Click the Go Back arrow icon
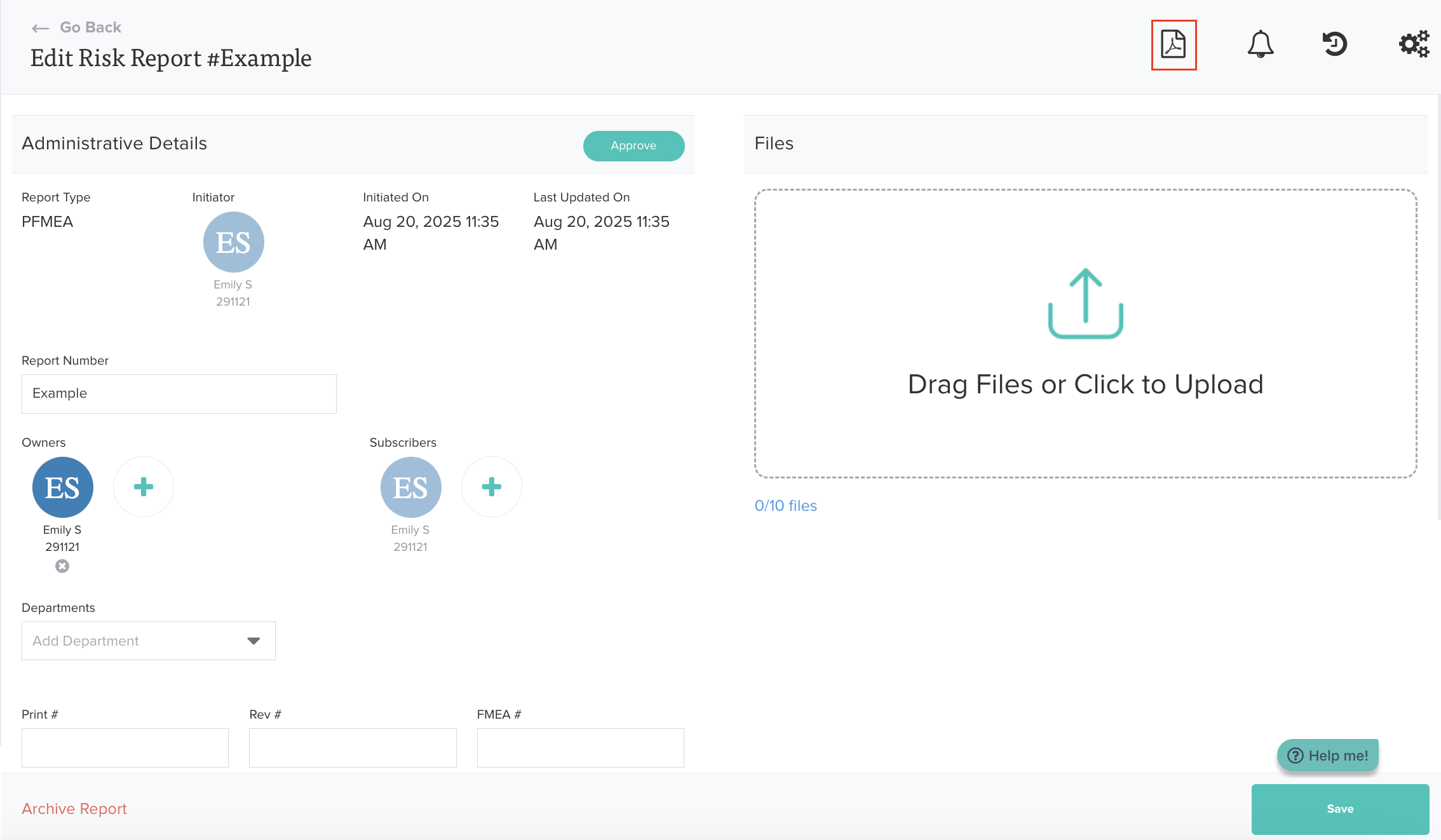The height and width of the screenshot is (840, 1441). coord(41,28)
